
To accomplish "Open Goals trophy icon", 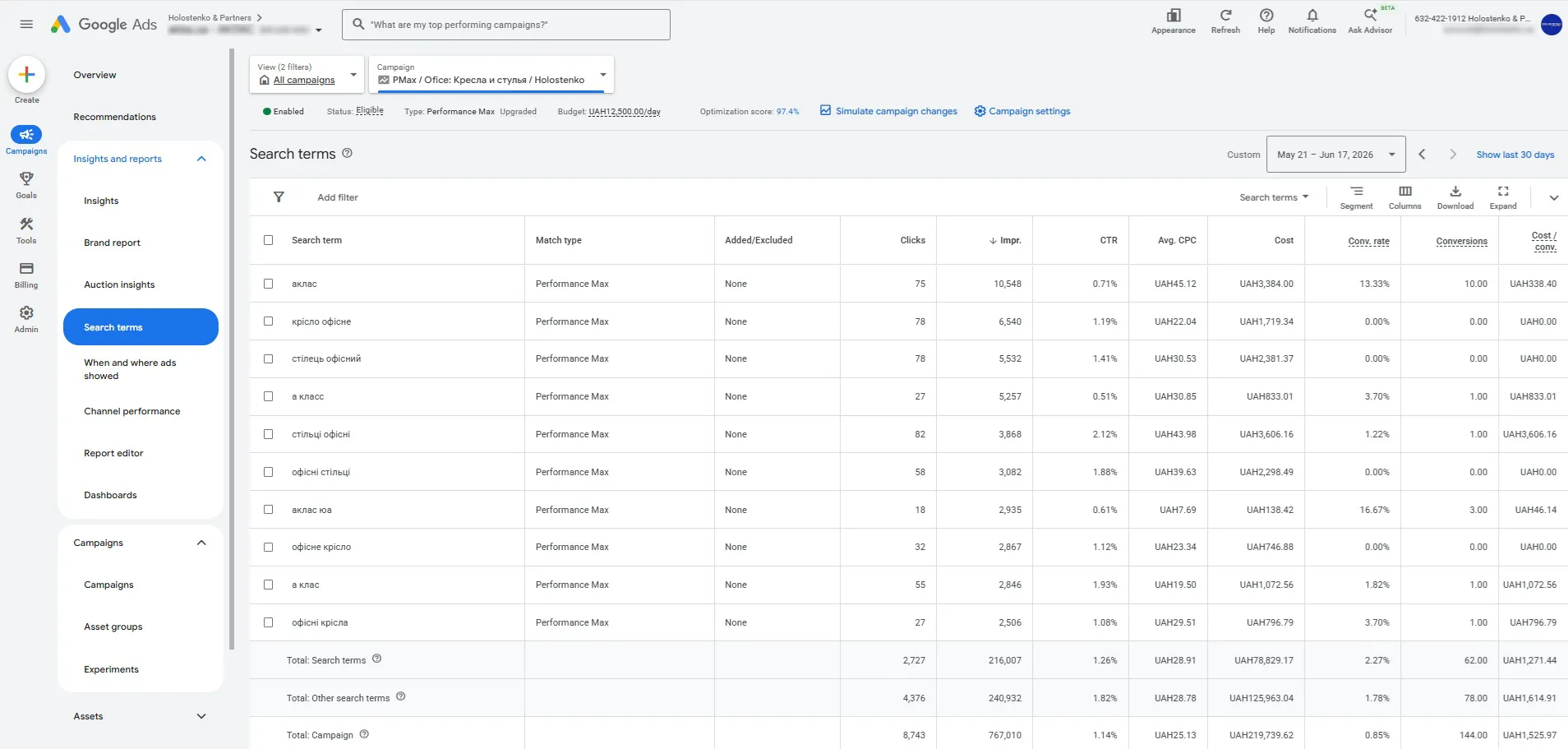I will pyautogui.click(x=26, y=178).
